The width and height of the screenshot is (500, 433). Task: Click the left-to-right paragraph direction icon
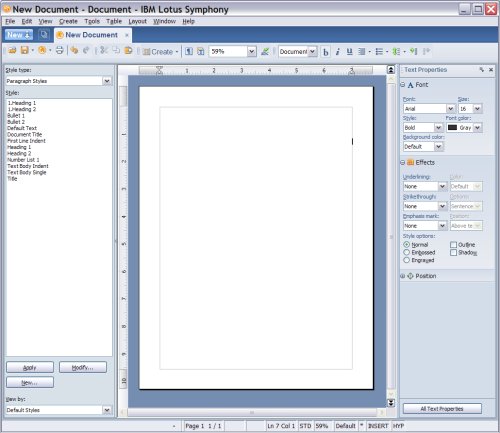(x=414, y=51)
